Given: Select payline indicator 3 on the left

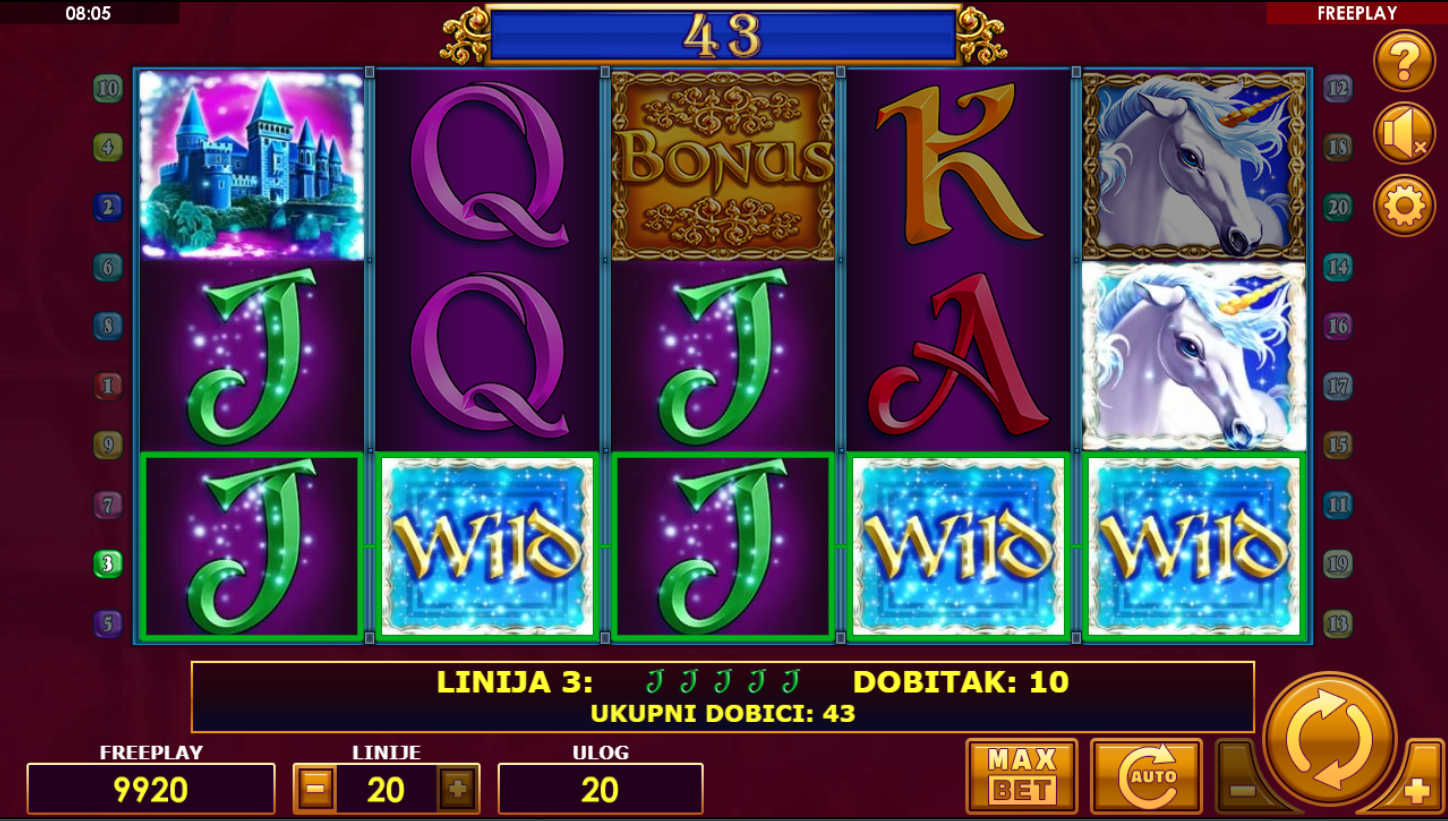Looking at the screenshot, I should [x=108, y=564].
